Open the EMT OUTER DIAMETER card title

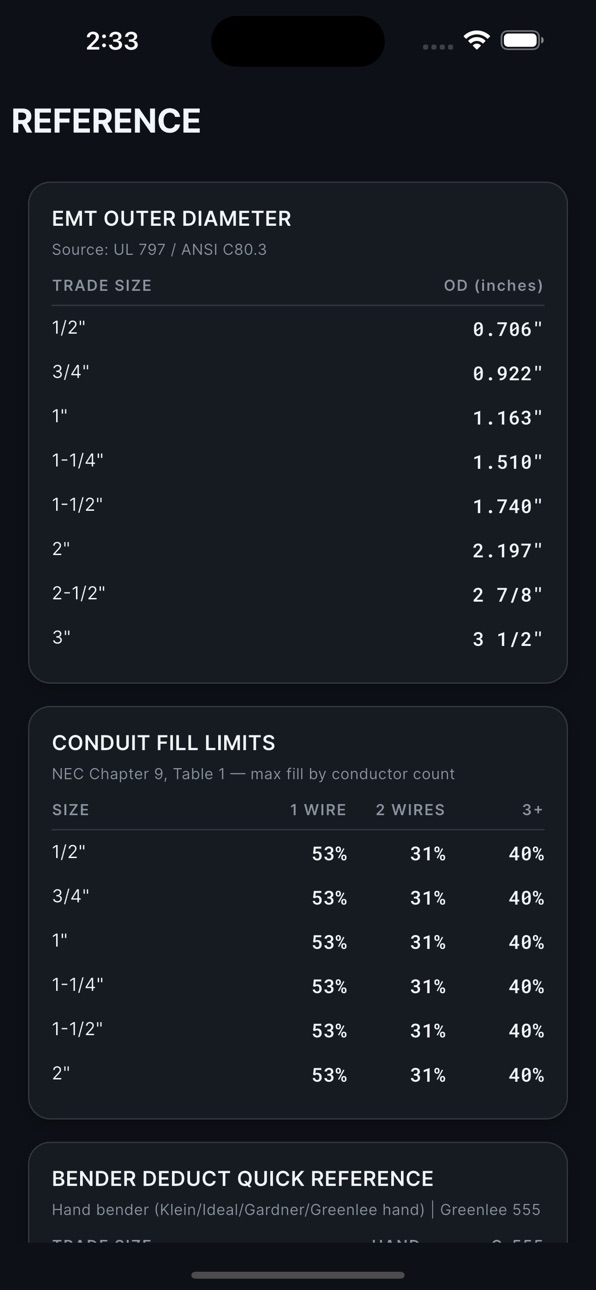172,218
